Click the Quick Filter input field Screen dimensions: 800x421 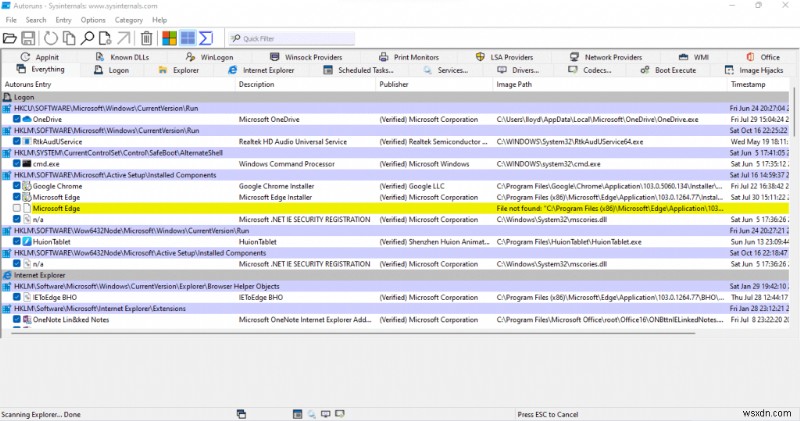[291, 38]
